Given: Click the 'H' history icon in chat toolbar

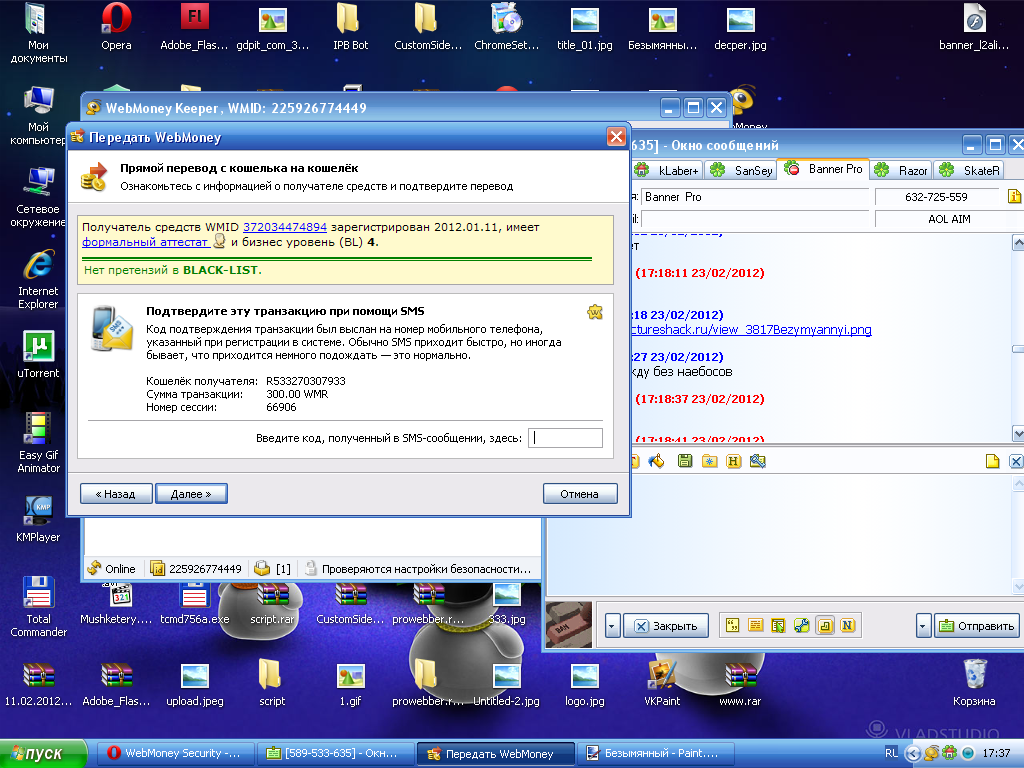Looking at the screenshot, I should point(733,461).
